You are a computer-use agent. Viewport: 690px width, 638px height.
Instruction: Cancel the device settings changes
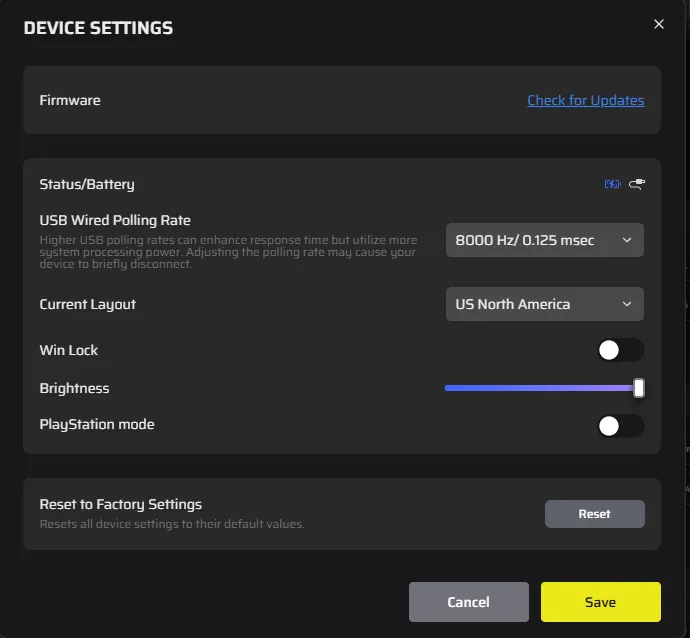coord(469,602)
